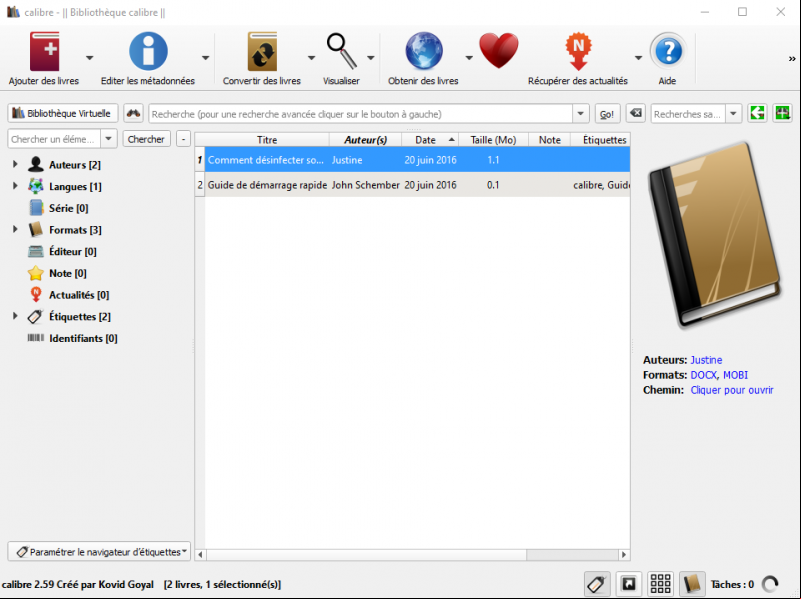Viewport: 801px width, 599px height.
Task: Click the jobs spinner icon
Action: click(770, 584)
